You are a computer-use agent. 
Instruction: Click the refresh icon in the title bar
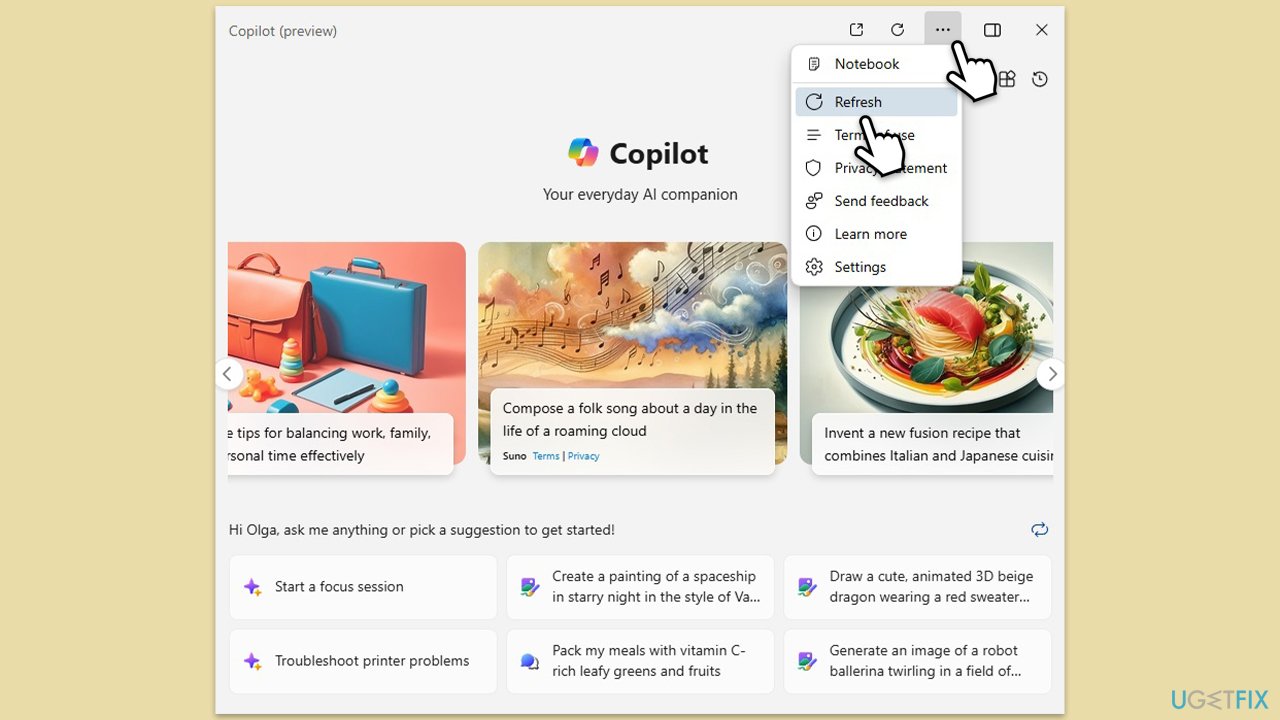tap(898, 30)
